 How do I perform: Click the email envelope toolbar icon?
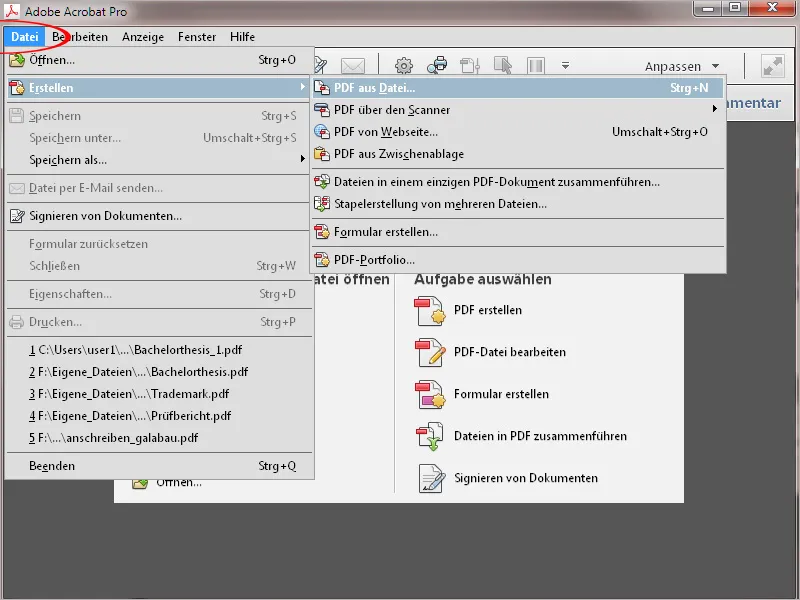[x=353, y=66]
